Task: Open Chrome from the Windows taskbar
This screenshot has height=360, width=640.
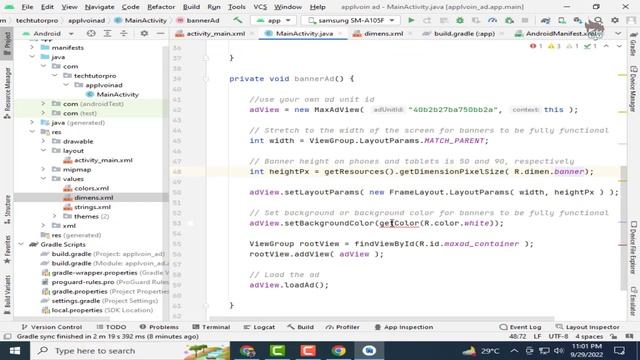Action: tap(338, 351)
